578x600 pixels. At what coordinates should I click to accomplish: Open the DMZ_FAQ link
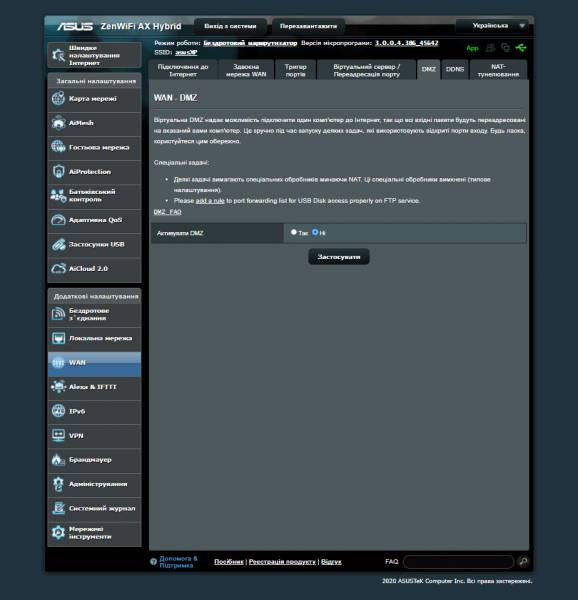pos(168,212)
